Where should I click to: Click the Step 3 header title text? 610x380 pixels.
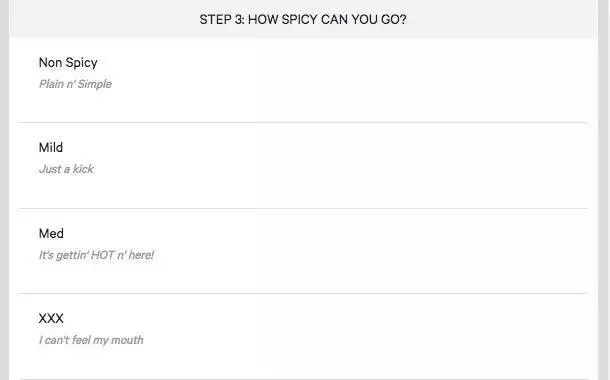tap(303, 19)
